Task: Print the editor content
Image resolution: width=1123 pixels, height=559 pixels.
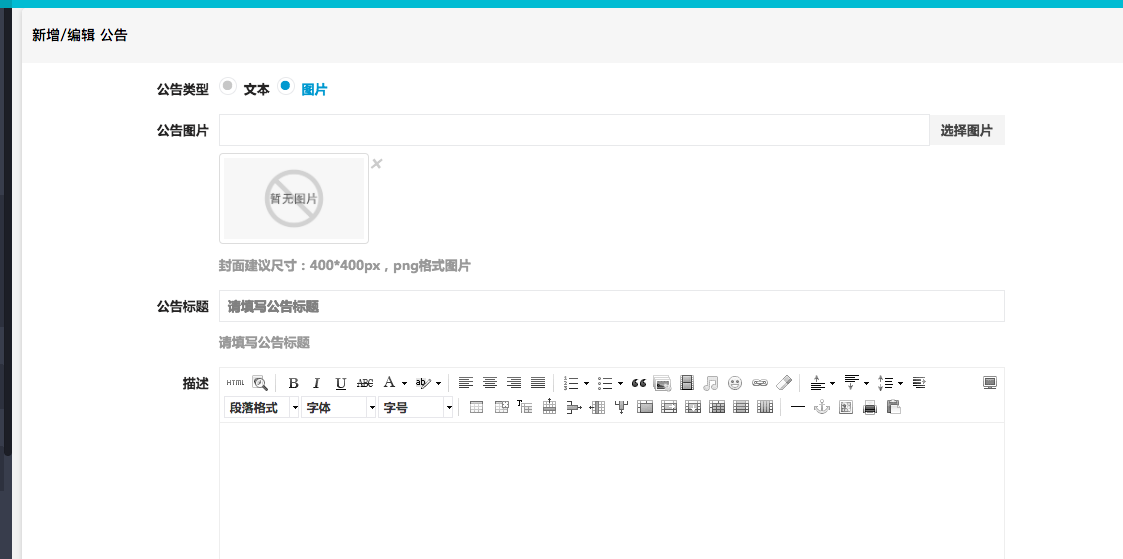Action: (x=870, y=407)
